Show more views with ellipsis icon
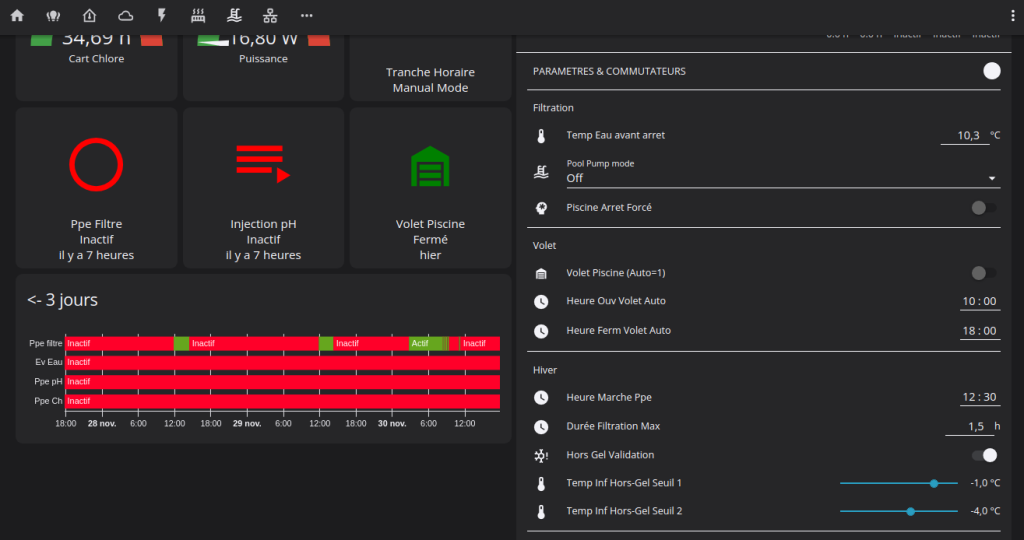Screen dimensions: 1024x540 [306, 16]
